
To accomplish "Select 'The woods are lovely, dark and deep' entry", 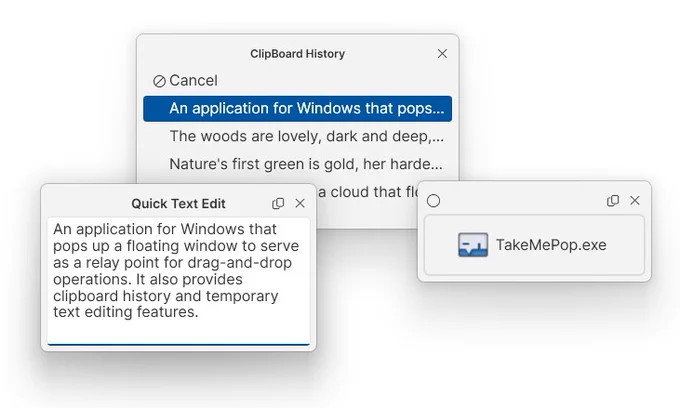I will [x=298, y=136].
